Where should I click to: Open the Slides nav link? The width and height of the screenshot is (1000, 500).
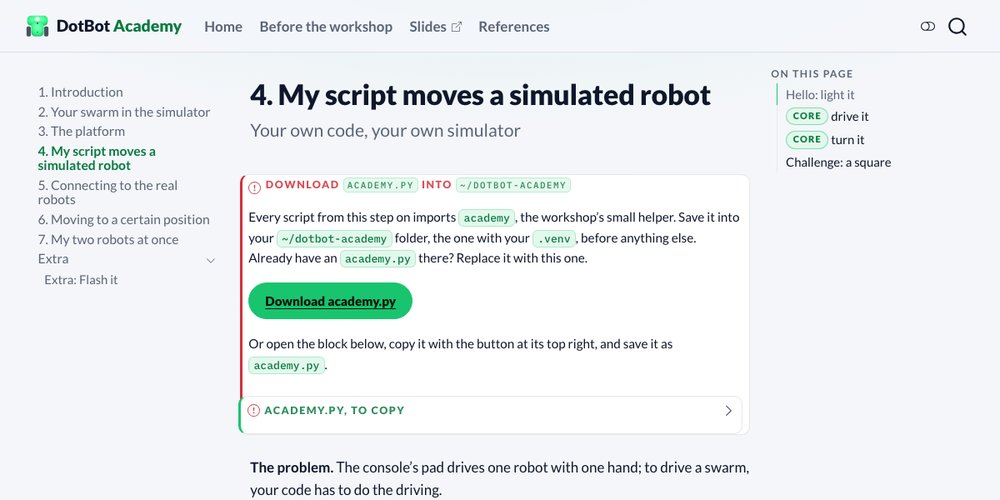[436, 27]
